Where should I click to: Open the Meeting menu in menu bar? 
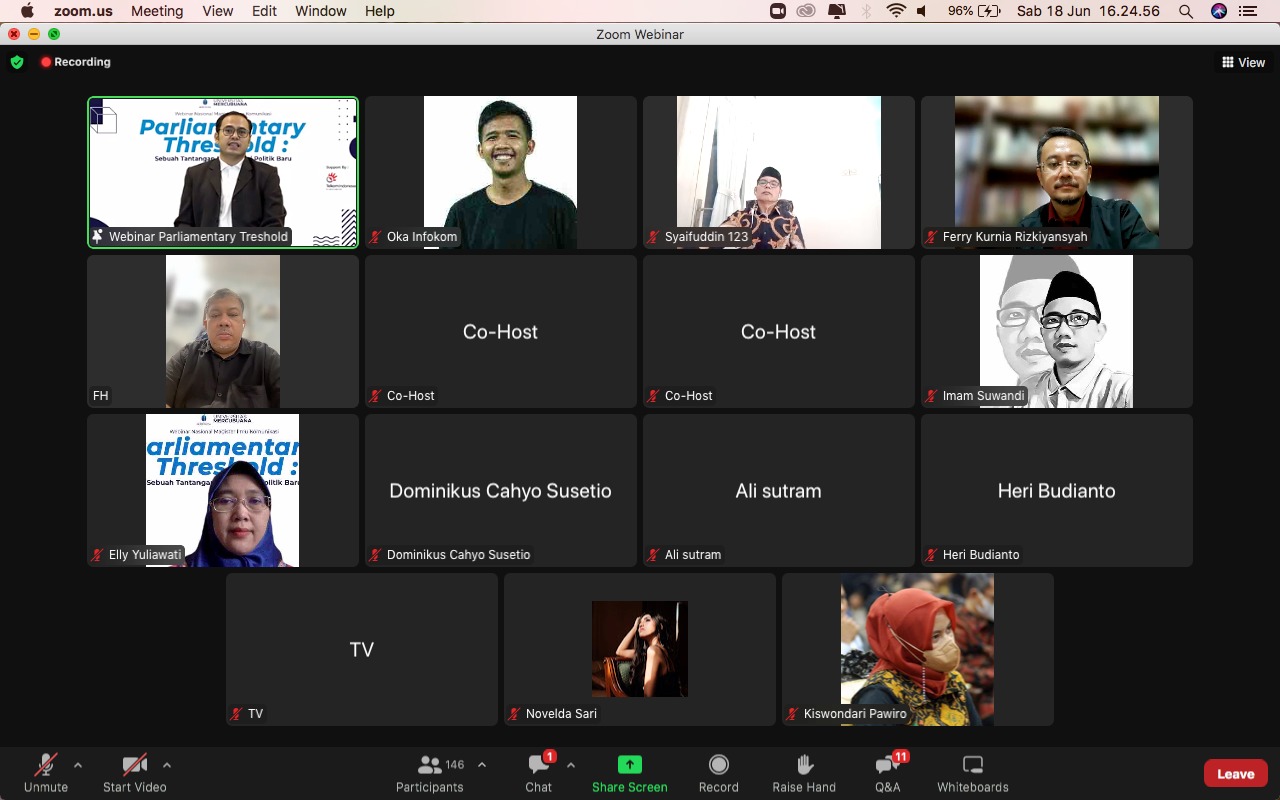(x=158, y=11)
